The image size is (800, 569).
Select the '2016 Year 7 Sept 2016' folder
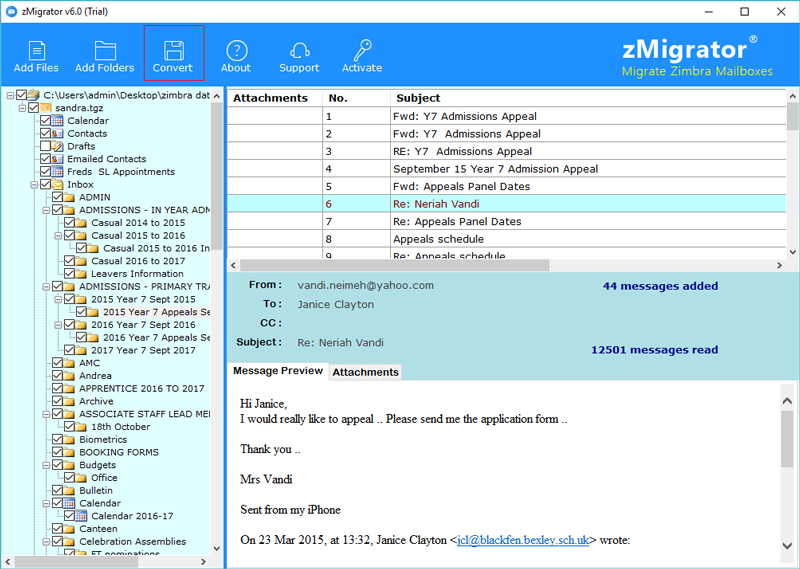click(143, 325)
